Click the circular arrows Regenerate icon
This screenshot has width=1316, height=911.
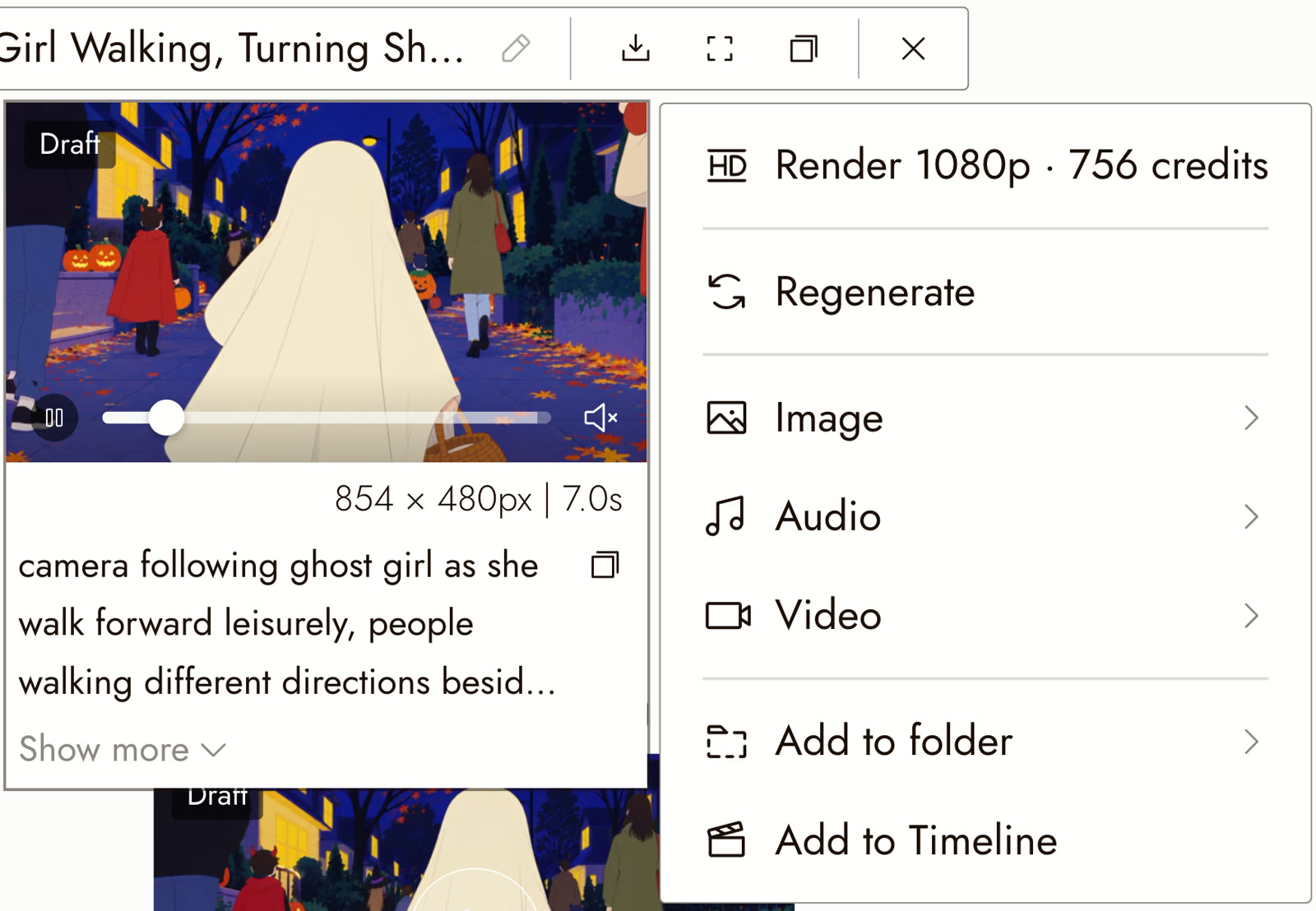(x=727, y=292)
